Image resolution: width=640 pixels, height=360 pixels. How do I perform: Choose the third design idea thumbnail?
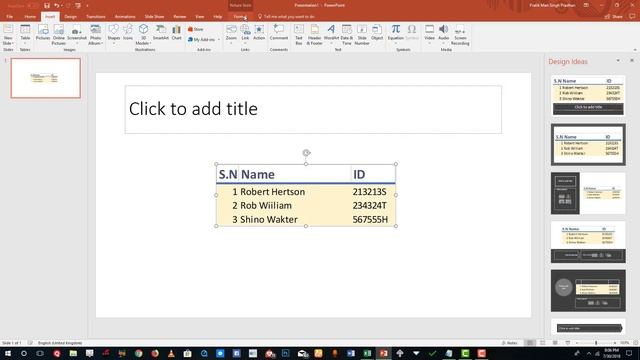tap(588, 193)
